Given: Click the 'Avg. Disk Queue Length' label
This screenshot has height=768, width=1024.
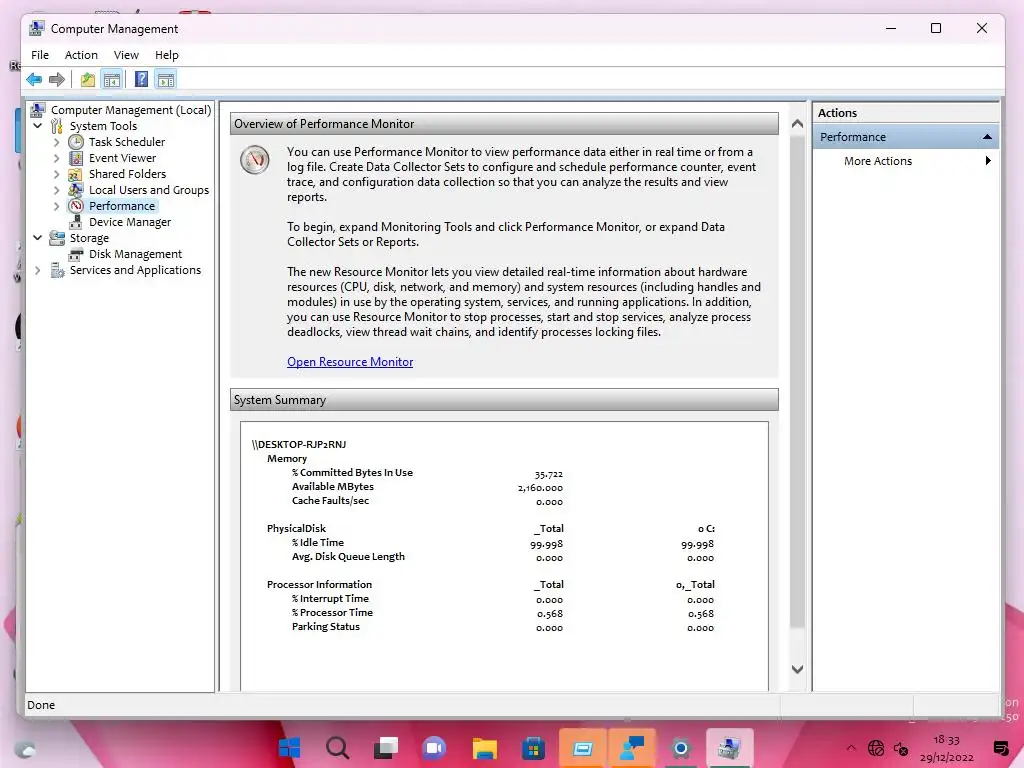Looking at the screenshot, I should tap(348, 556).
